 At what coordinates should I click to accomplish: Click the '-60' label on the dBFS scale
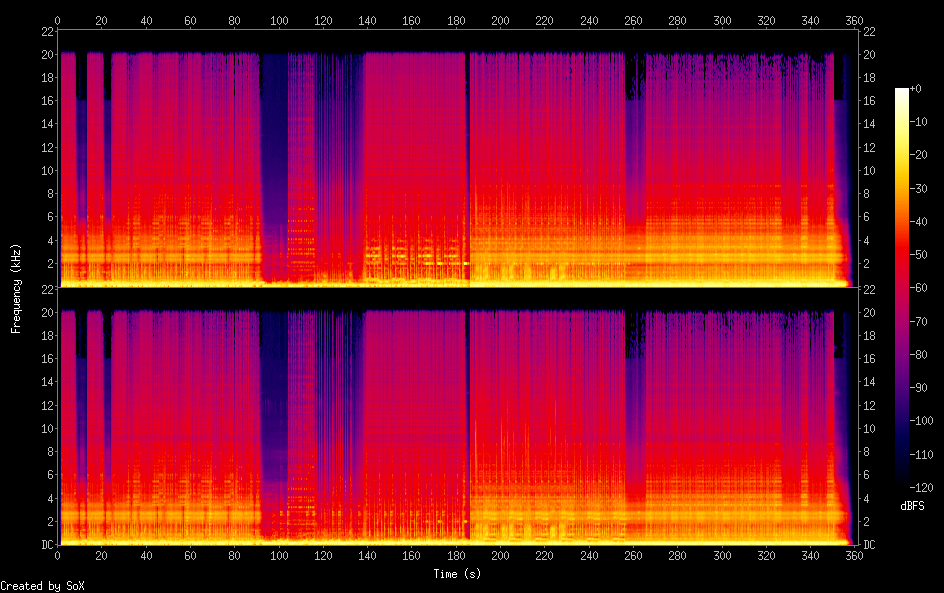coord(918,288)
